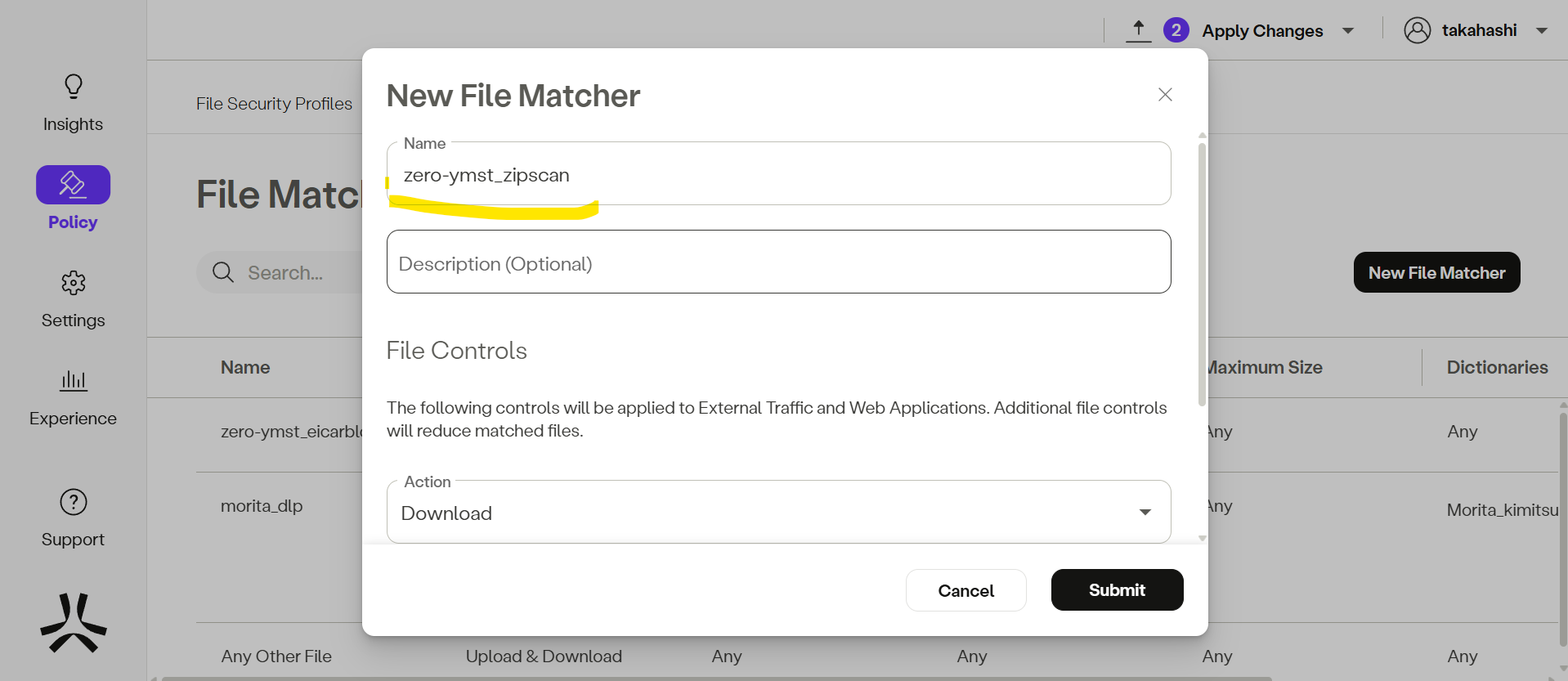
Task: Cancel the new file matcher dialog
Action: [x=965, y=590]
